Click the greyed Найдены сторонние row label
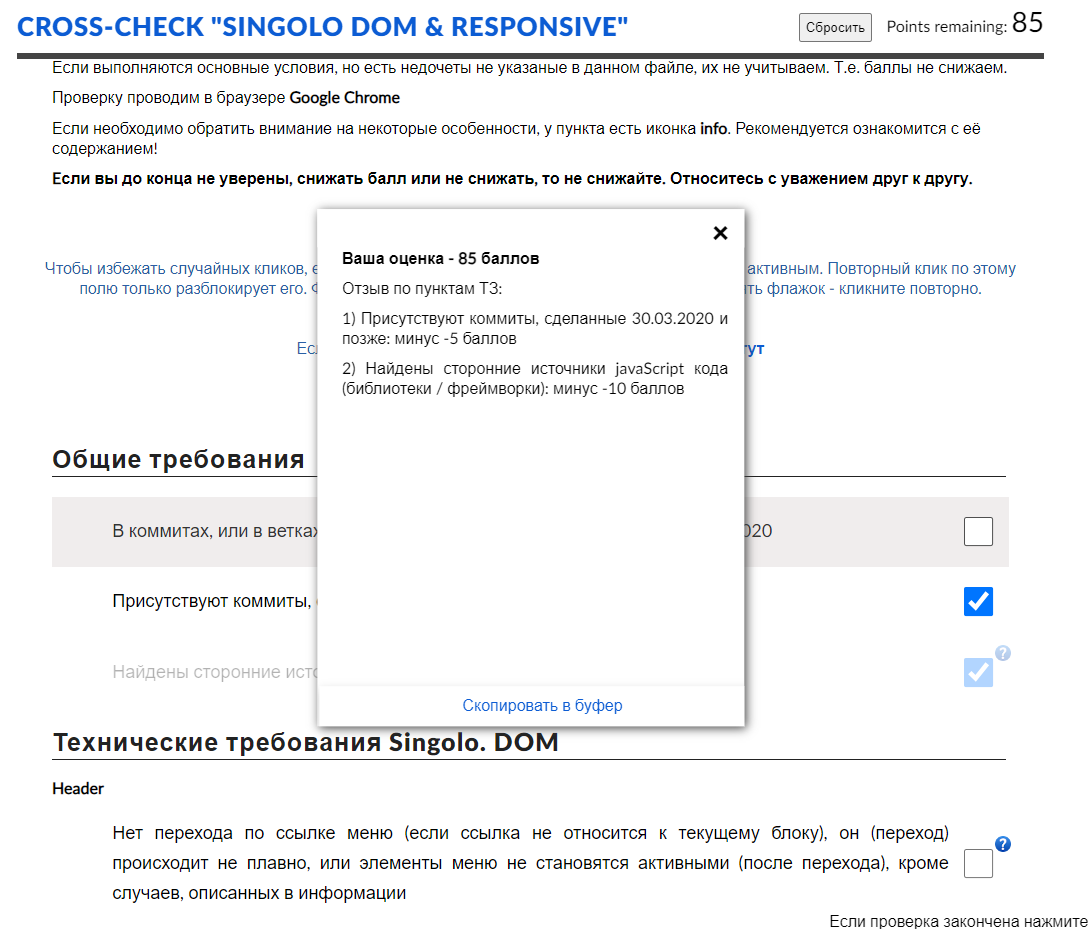 [x=214, y=672]
